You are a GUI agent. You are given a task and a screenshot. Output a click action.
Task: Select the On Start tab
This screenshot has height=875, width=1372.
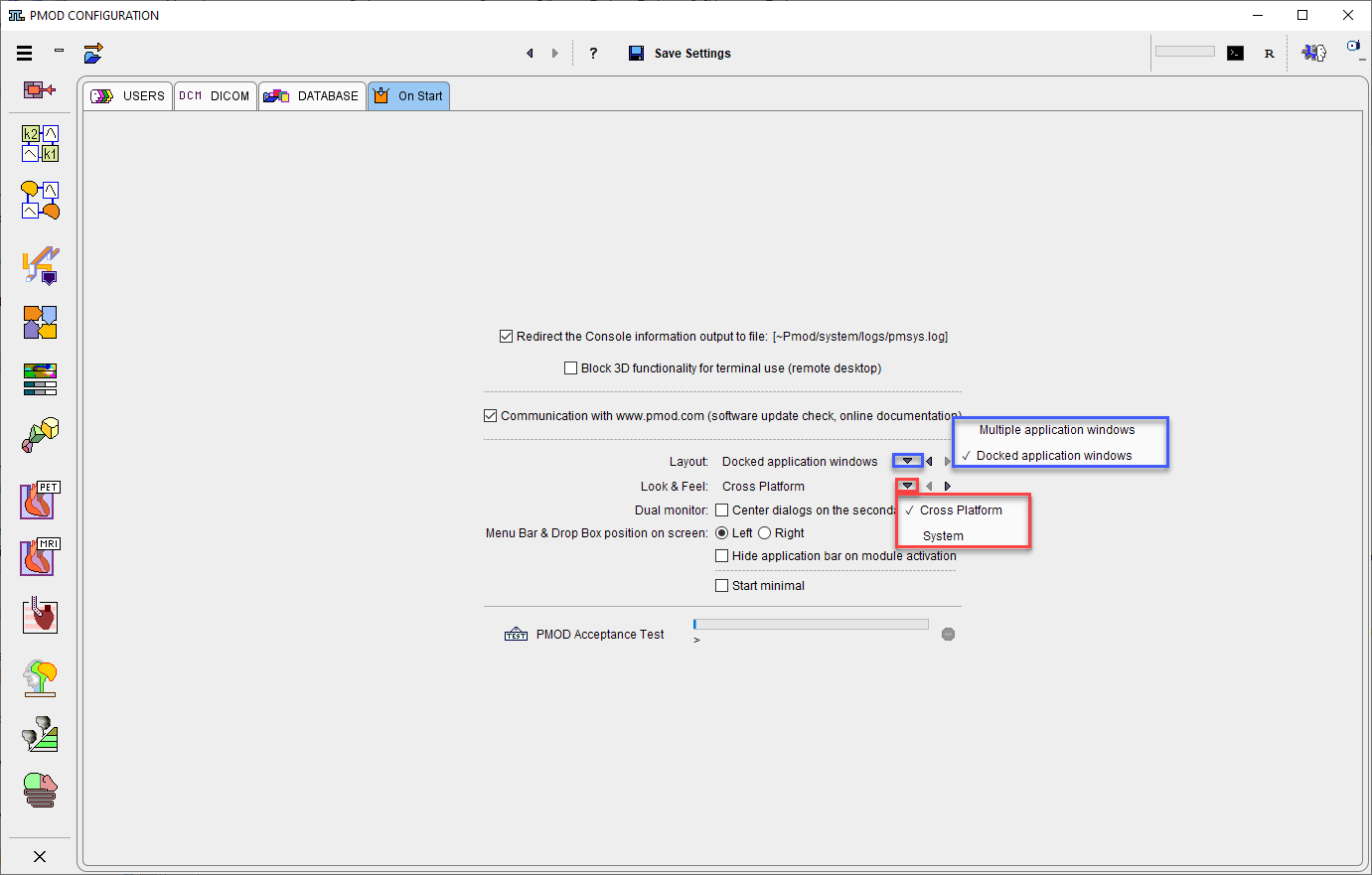click(408, 96)
